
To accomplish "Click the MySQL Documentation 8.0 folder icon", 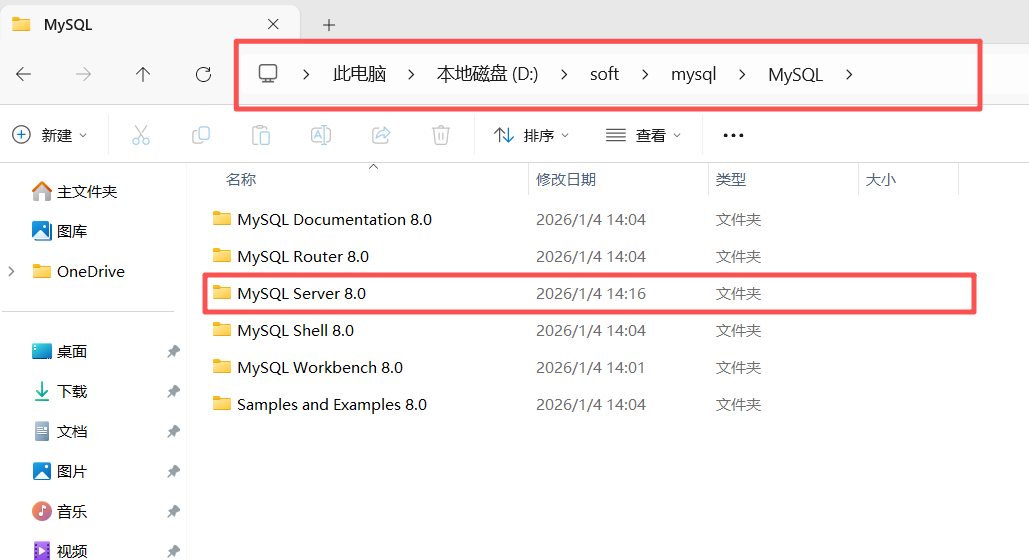I will (x=222, y=219).
